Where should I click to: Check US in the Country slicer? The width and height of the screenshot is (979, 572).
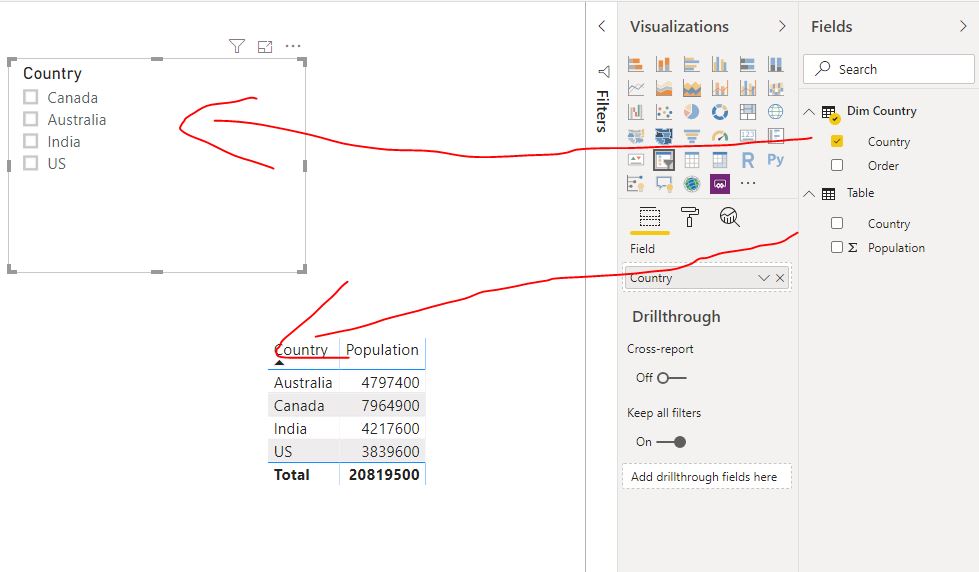[31, 163]
